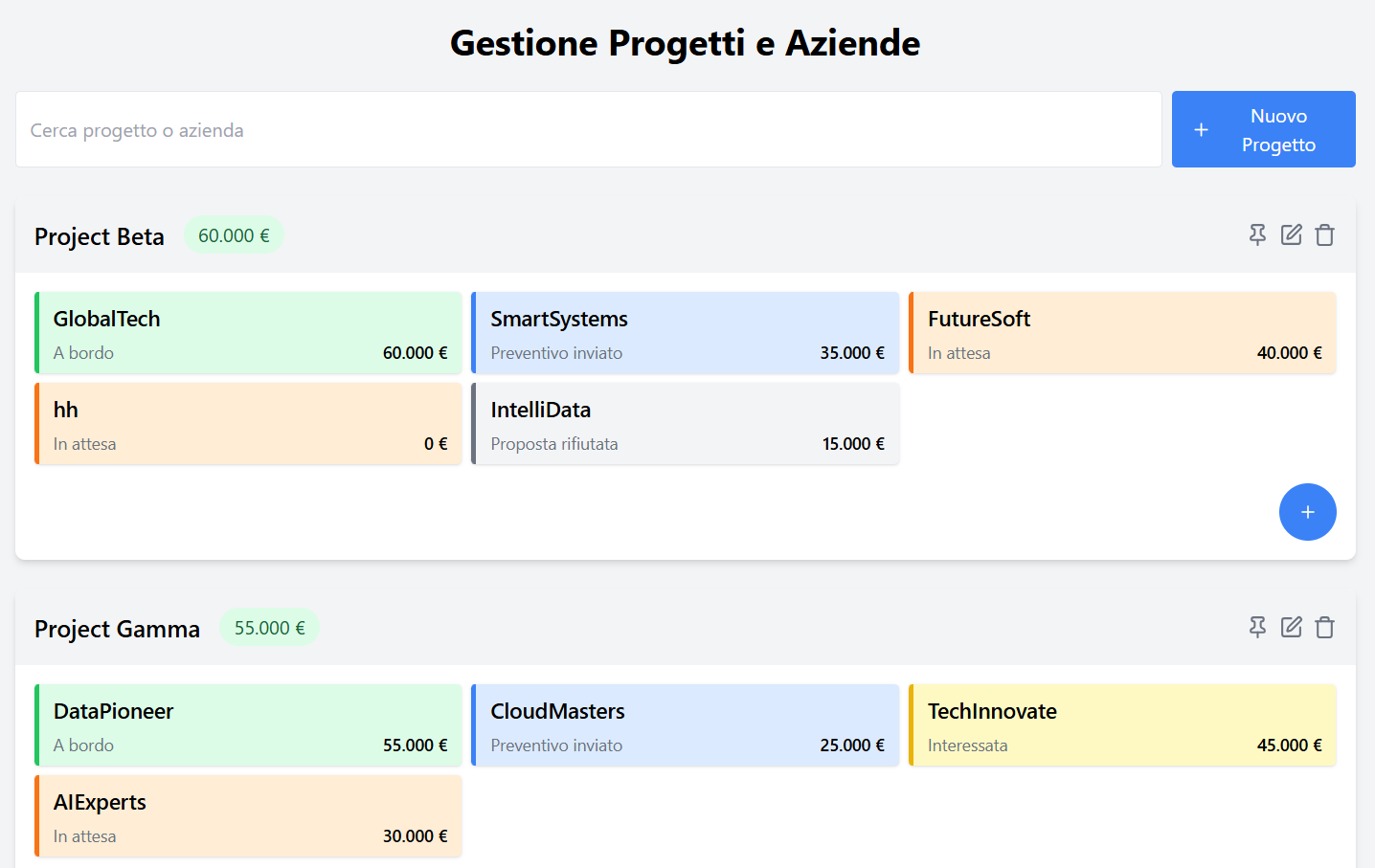The width and height of the screenshot is (1375, 868).
Task: Pin Project Gamma with the pin icon
Action: (x=1257, y=627)
